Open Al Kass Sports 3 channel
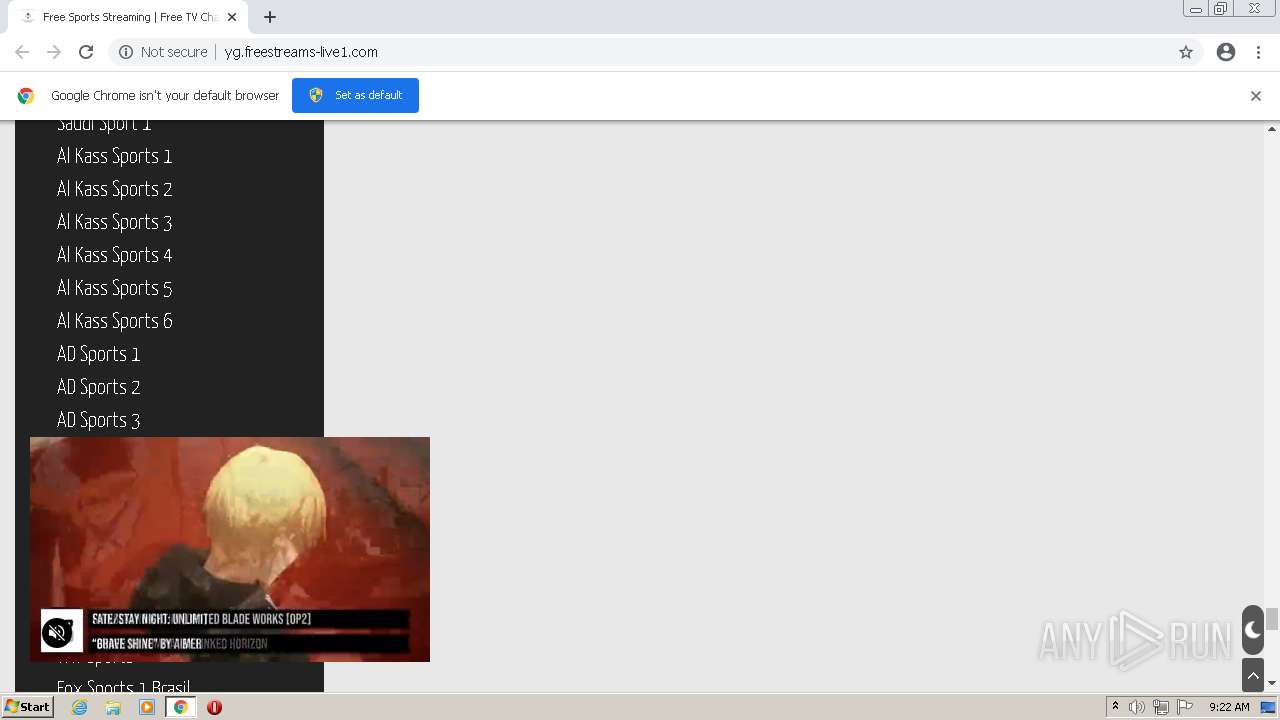 point(115,222)
